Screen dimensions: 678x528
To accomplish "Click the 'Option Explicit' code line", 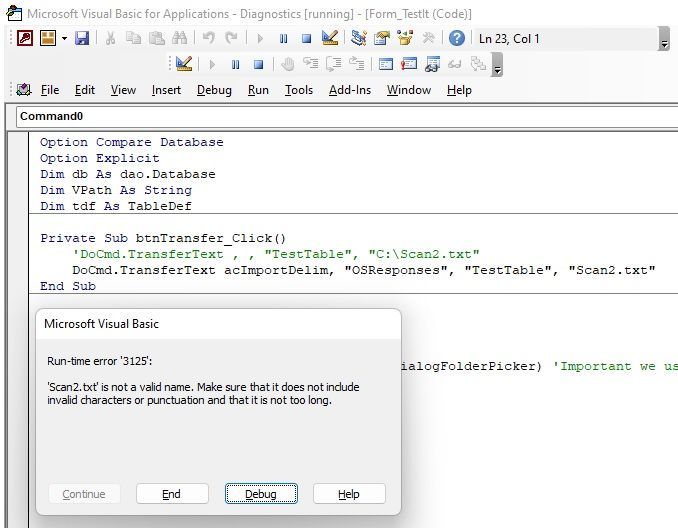I will (x=100, y=158).
